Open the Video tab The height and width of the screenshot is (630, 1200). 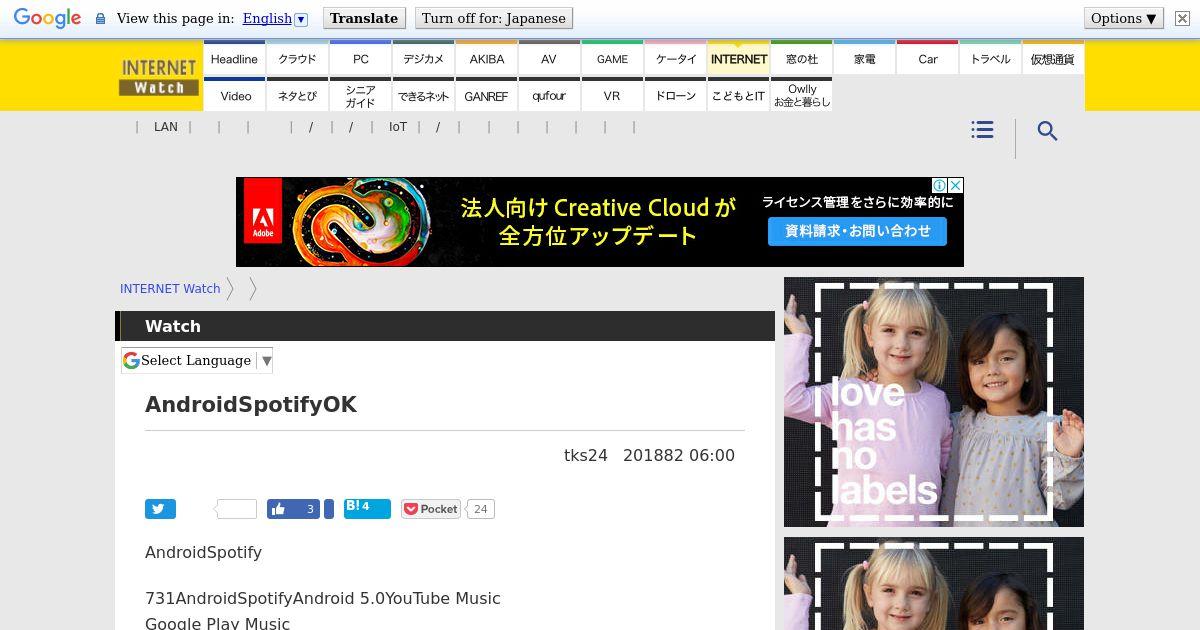236,95
